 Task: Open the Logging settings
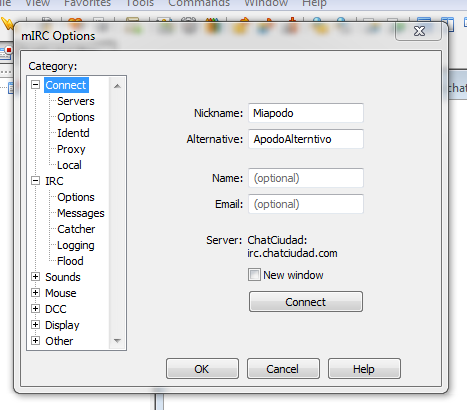76,245
